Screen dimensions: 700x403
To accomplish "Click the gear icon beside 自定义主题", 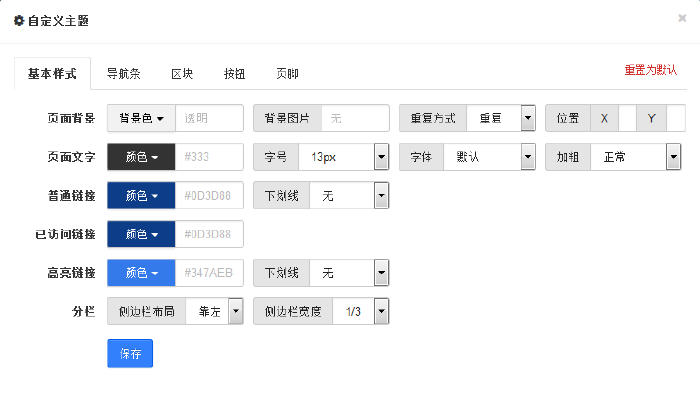I will 18,20.
